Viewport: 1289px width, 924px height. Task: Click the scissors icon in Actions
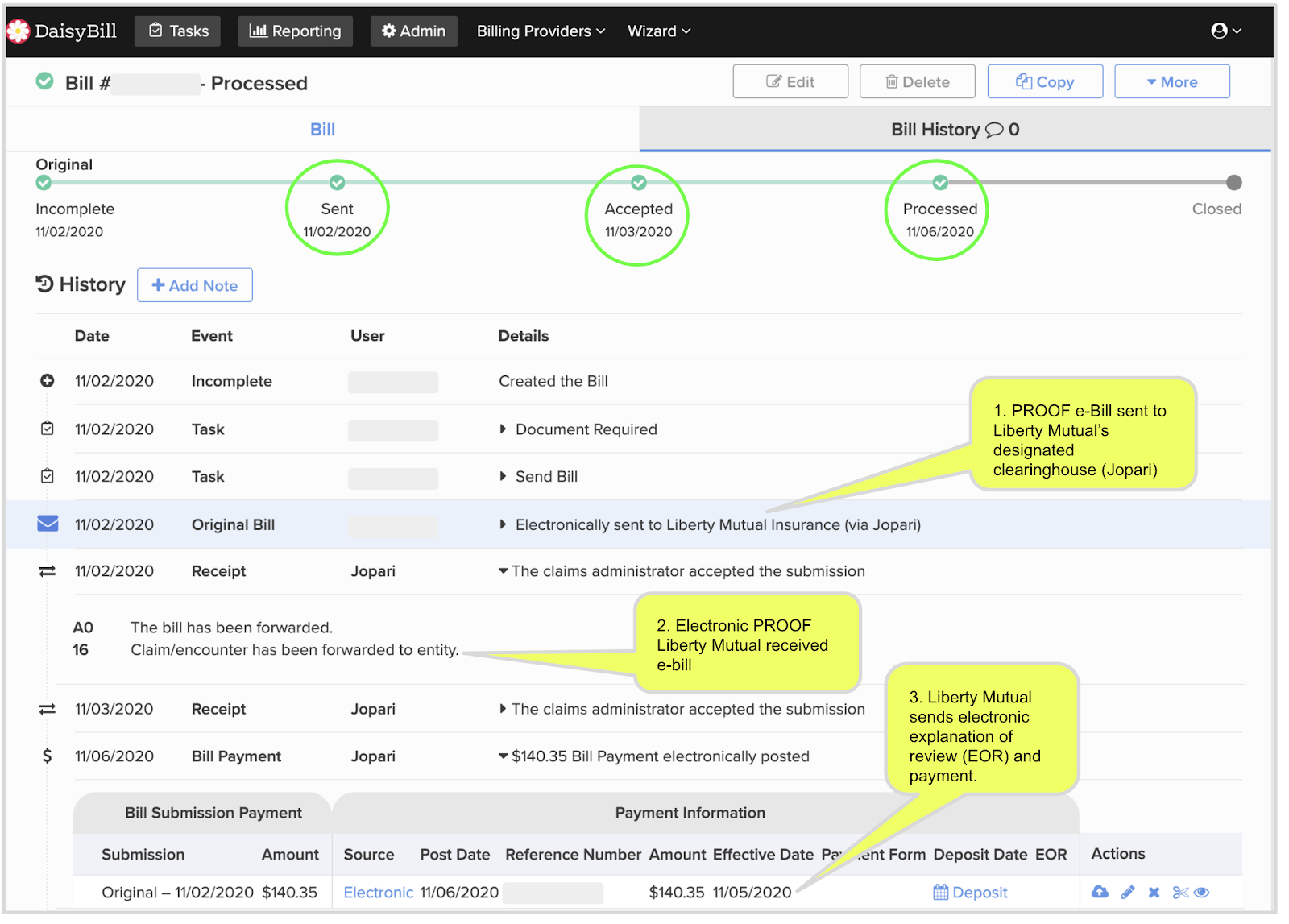[x=1180, y=893]
